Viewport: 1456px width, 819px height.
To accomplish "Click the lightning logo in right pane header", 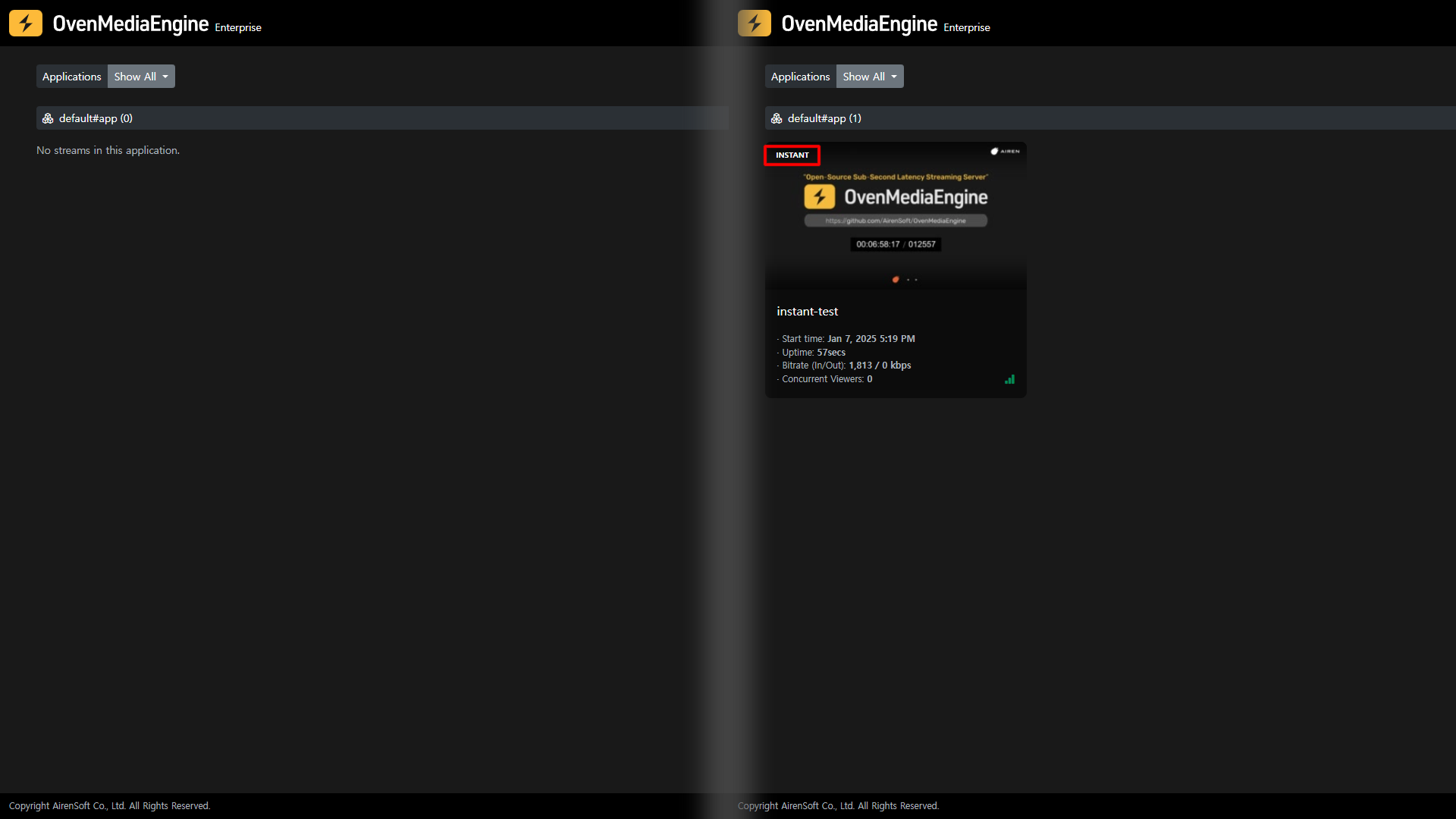I will (754, 24).
